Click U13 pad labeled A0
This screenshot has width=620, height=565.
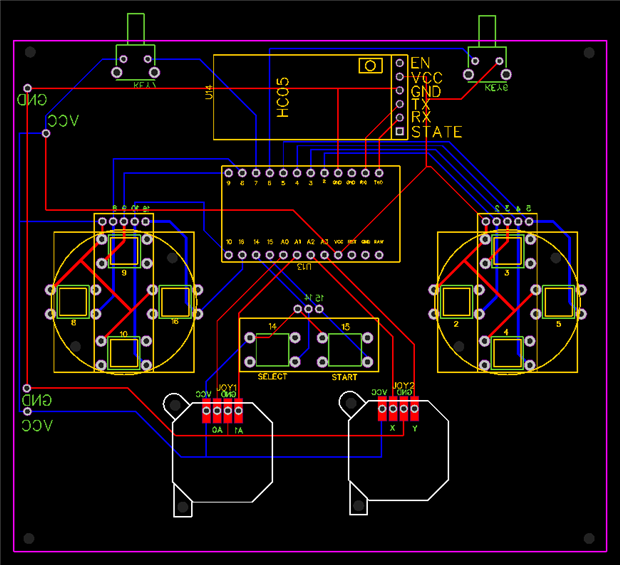point(283,255)
